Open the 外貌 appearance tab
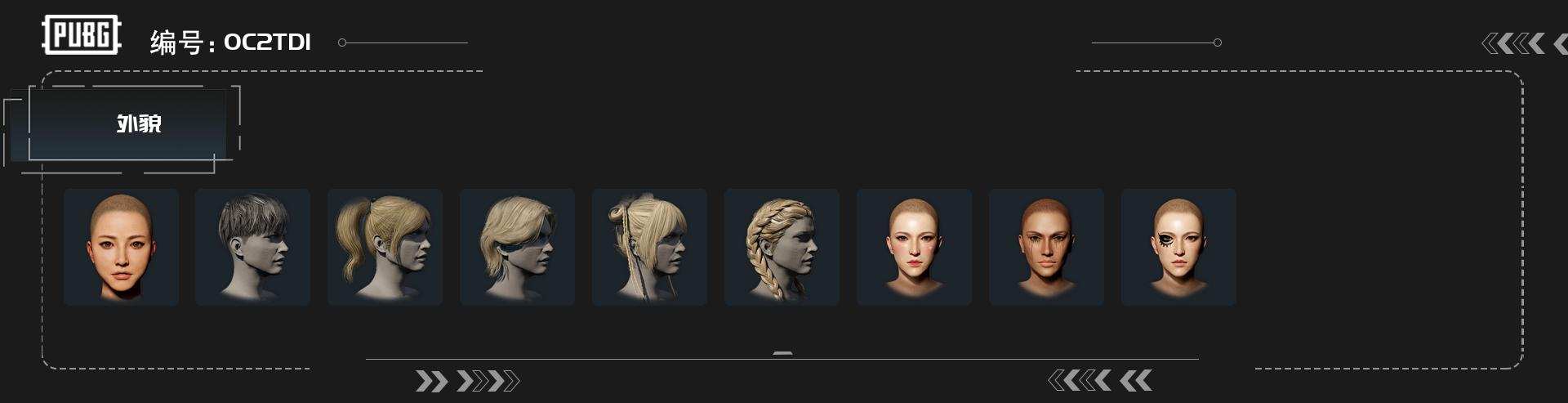The width and height of the screenshot is (1568, 403). click(x=127, y=124)
